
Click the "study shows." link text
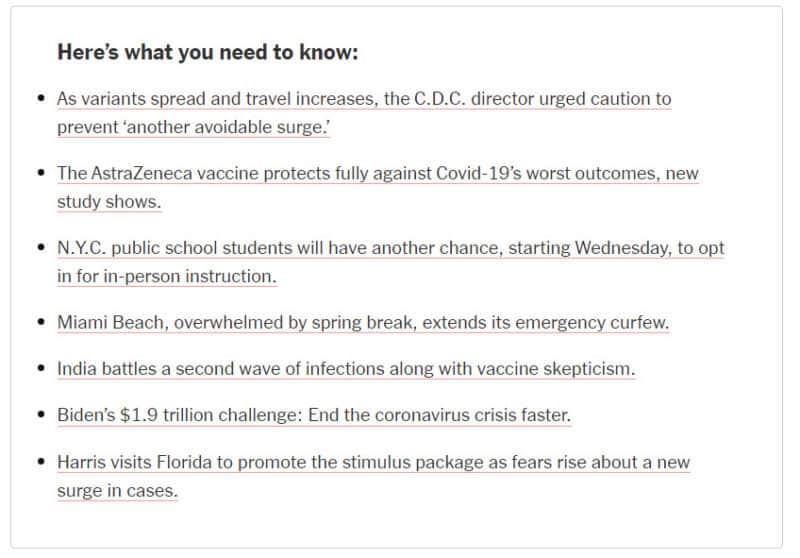click(109, 201)
